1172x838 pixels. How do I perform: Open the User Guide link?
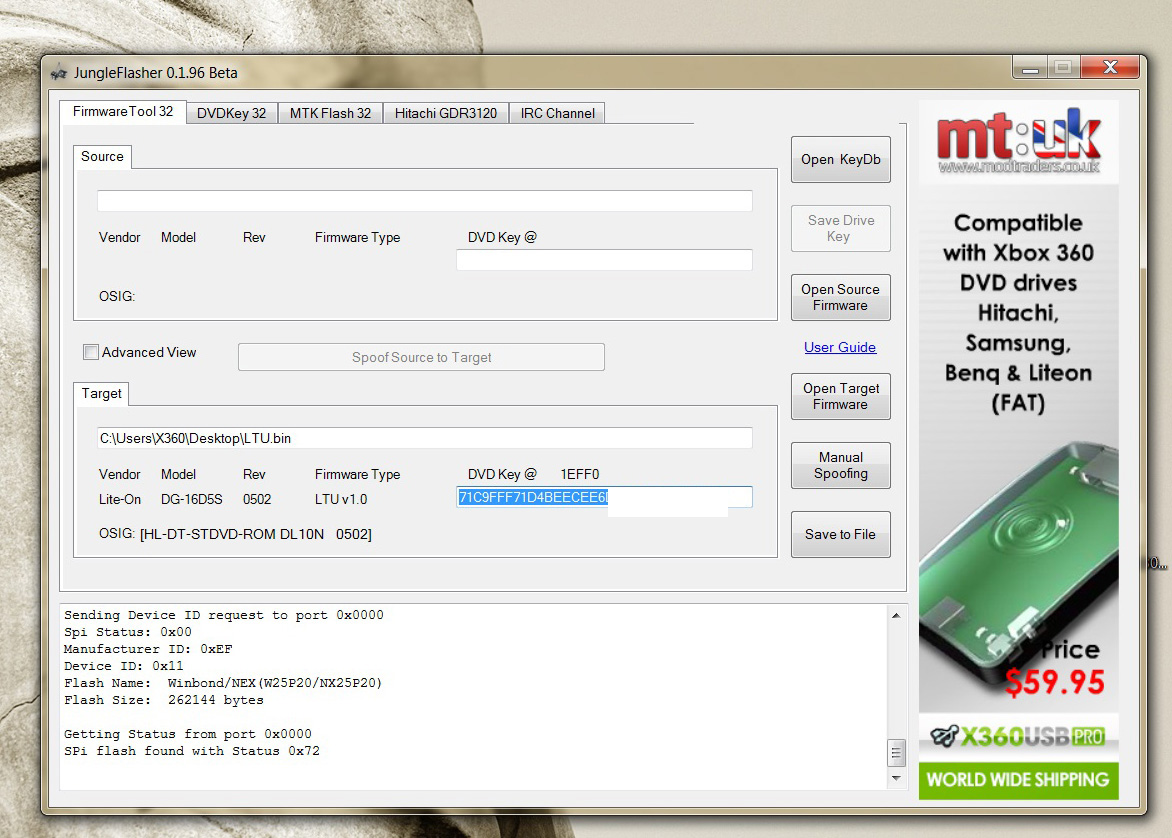click(x=840, y=347)
